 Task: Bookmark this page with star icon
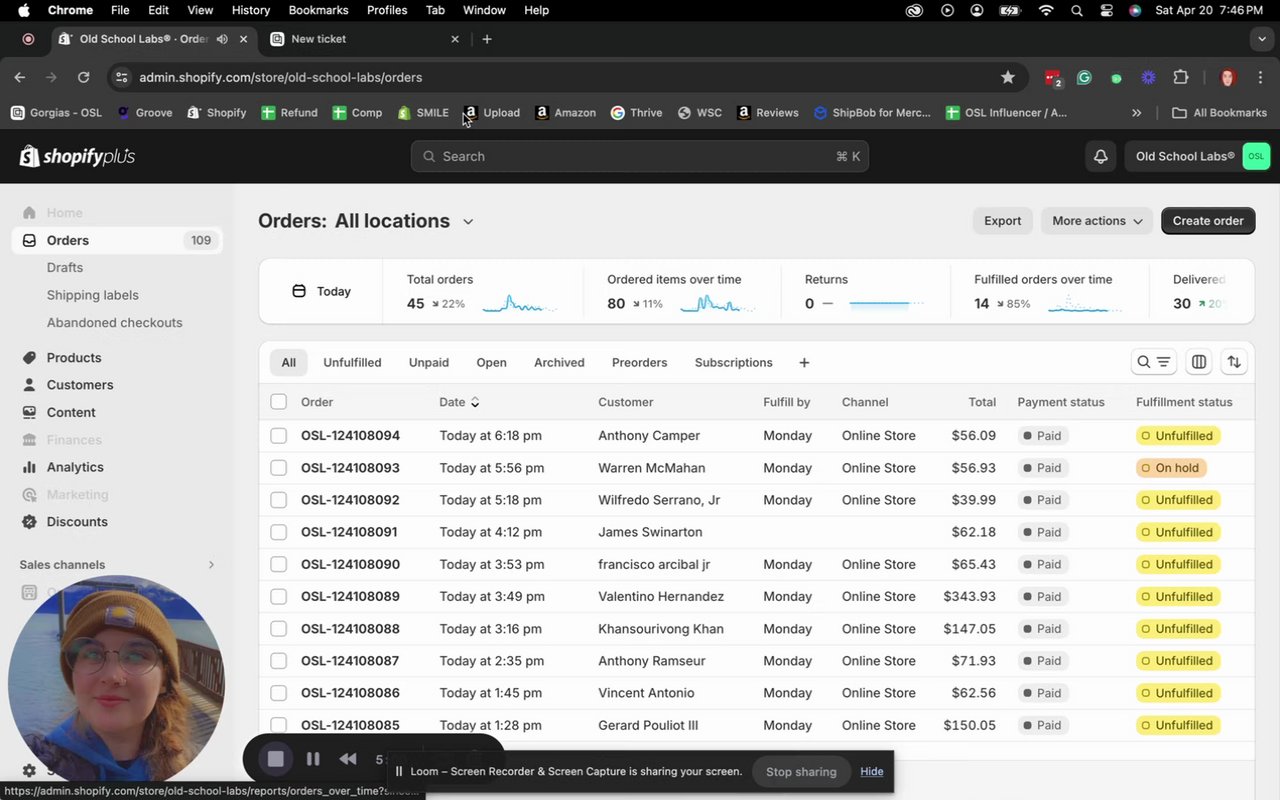(1008, 77)
